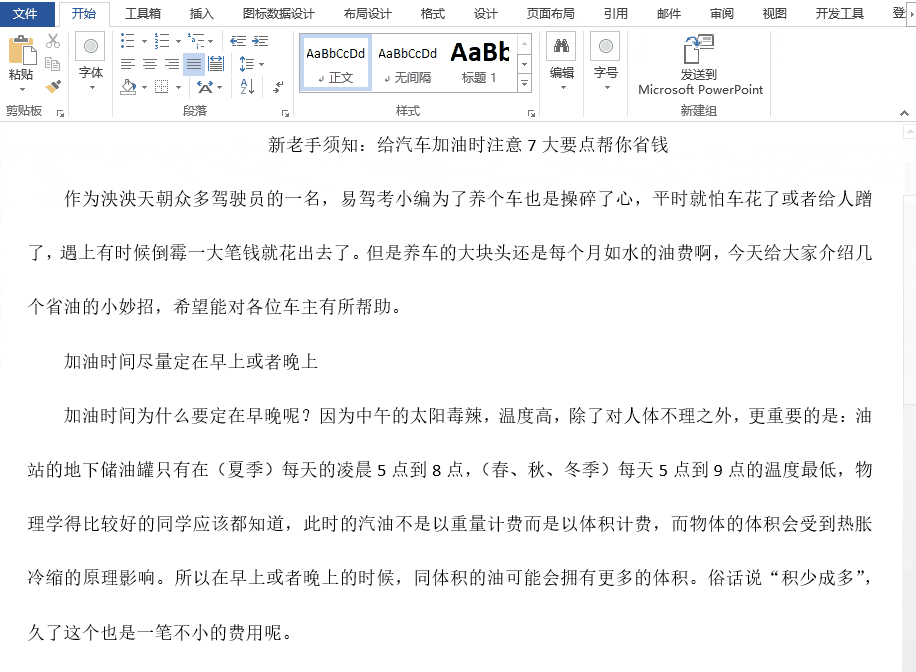Apply multilevel list formatting
916x672 pixels.
pos(196,40)
